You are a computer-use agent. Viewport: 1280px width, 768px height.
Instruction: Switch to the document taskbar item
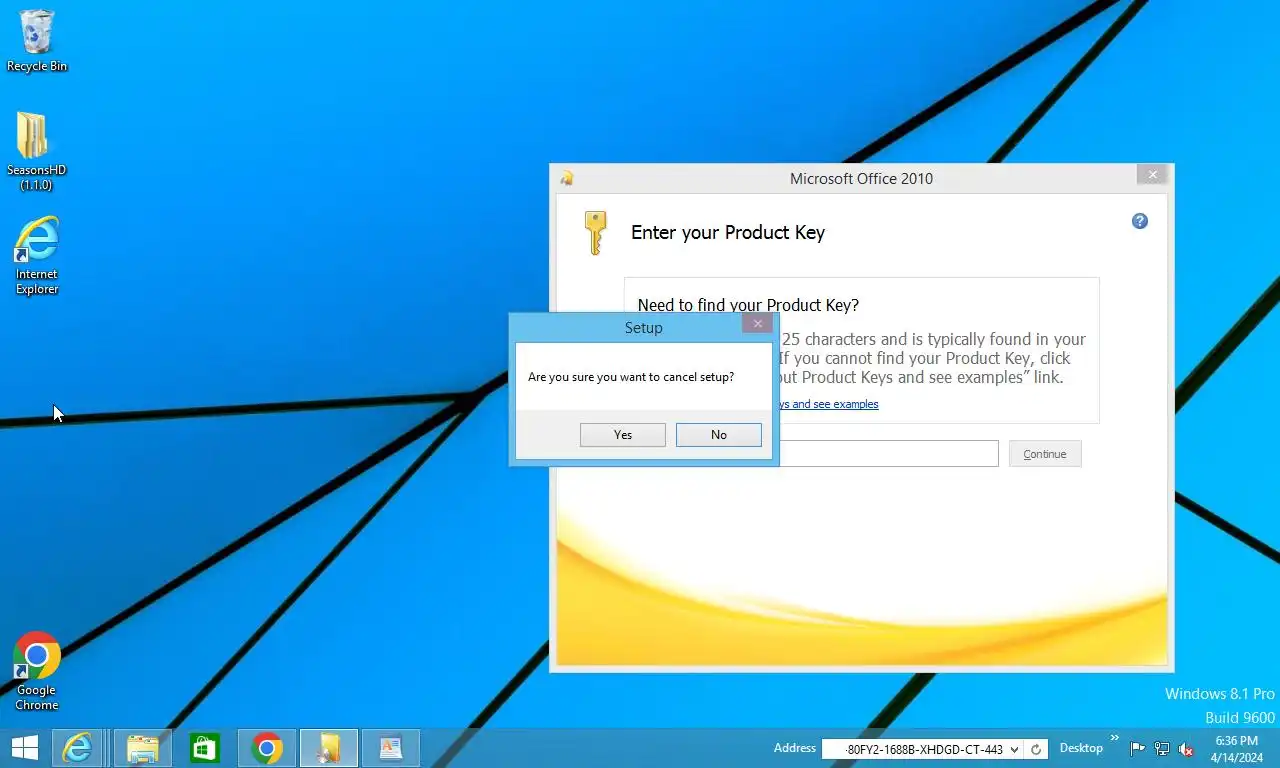(391, 748)
